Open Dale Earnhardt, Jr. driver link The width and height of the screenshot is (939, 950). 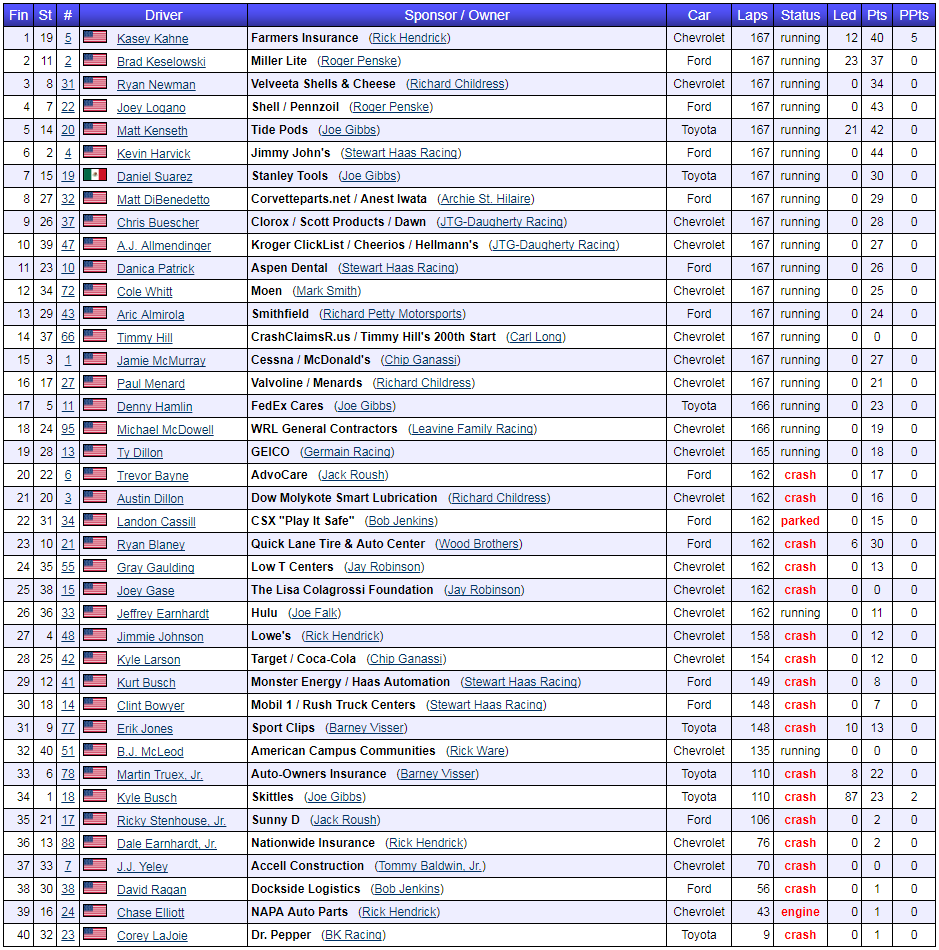pyautogui.click(x=167, y=844)
